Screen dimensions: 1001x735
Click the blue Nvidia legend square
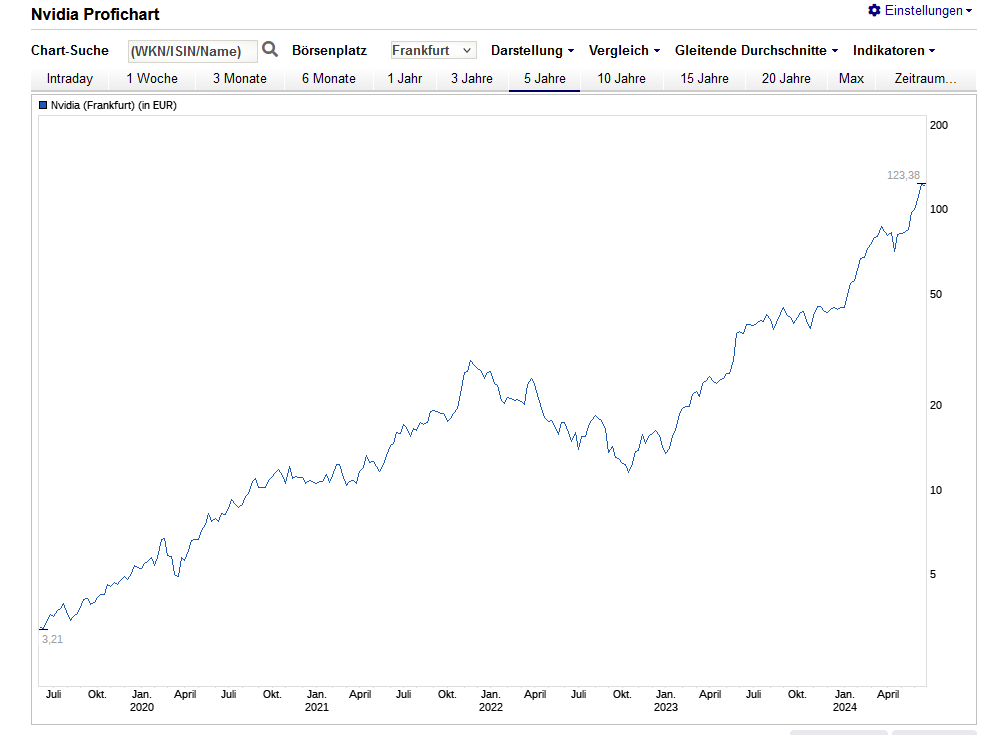click(43, 105)
